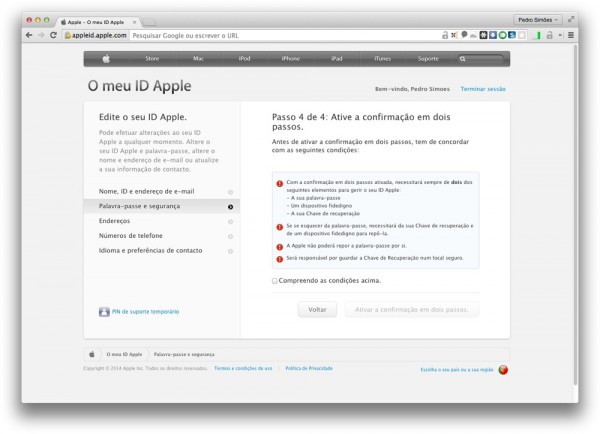Click the black asterisk extension icon
The image size is (600, 434).
(x=484, y=35)
